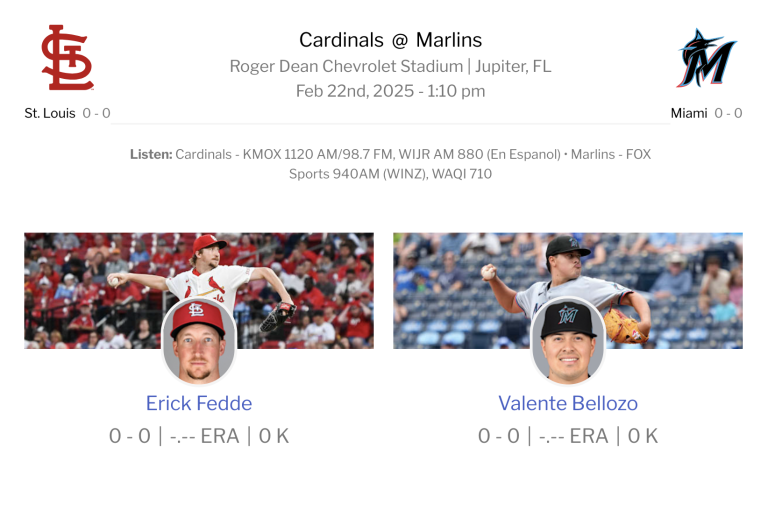The image size is (768, 512).
Task: Click the St. Louis 0 - 0 record
Action: coord(97,113)
